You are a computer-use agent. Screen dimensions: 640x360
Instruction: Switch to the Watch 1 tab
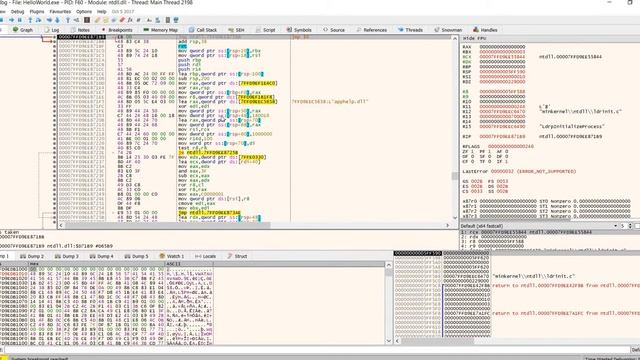(x=172, y=256)
